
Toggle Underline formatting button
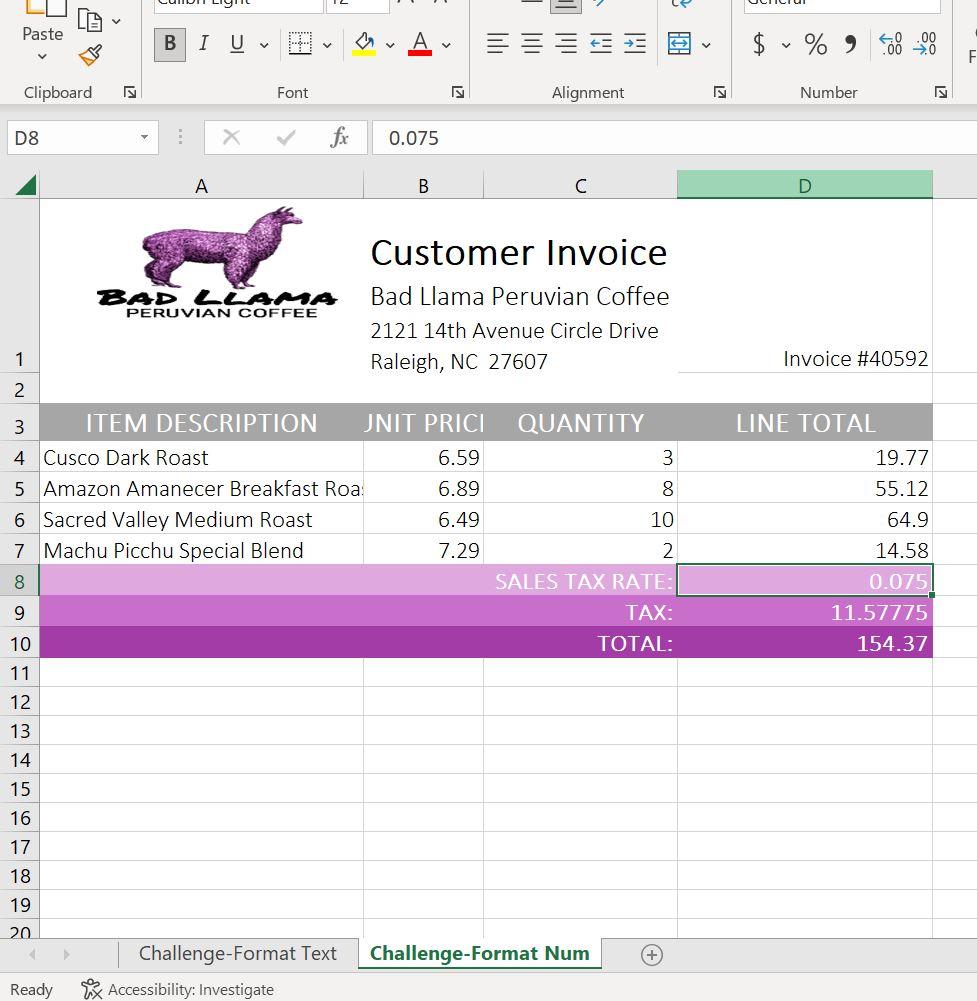pos(237,44)
